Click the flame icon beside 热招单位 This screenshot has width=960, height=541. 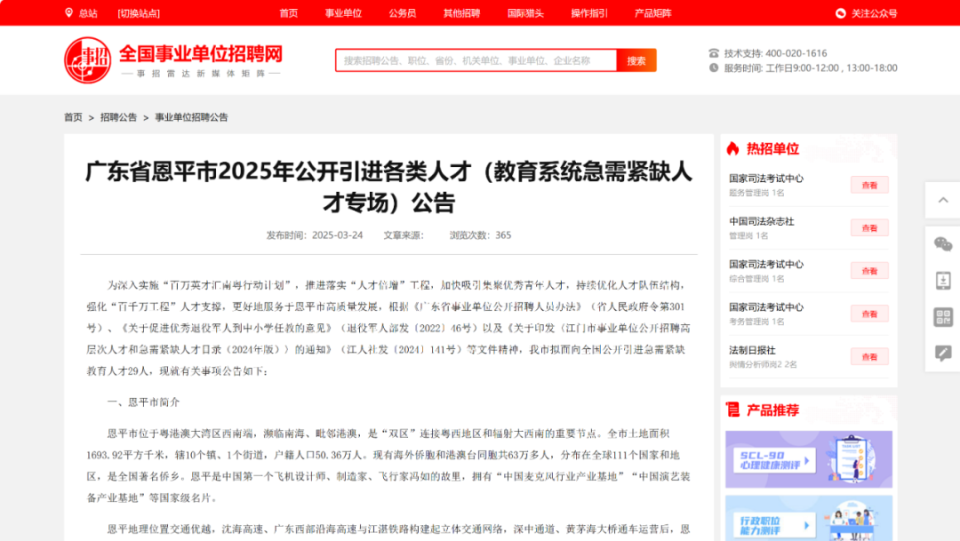click(x=733, y=149)
